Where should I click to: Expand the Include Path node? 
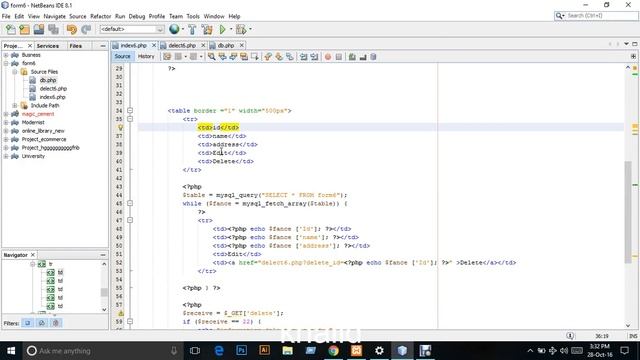click(x=15, y=105)
